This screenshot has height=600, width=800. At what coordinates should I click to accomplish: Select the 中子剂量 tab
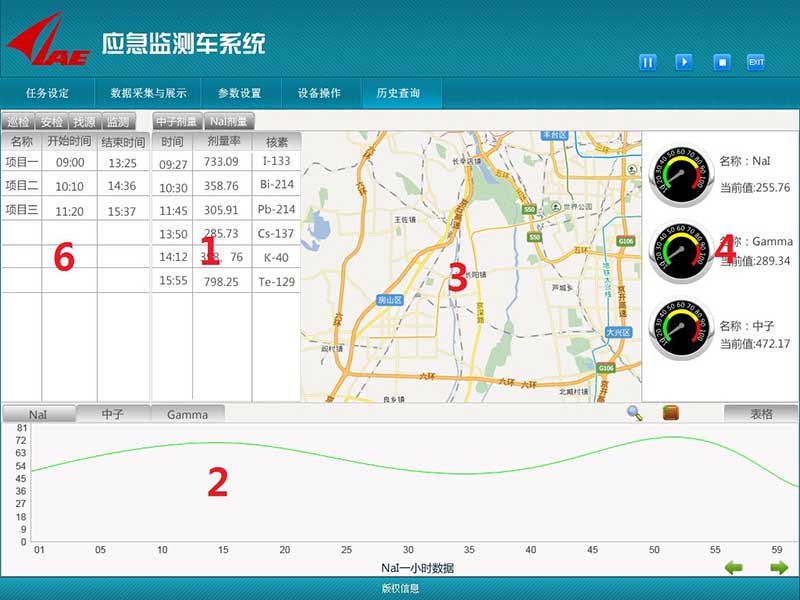pyautogui.click(x=177, y=121)
